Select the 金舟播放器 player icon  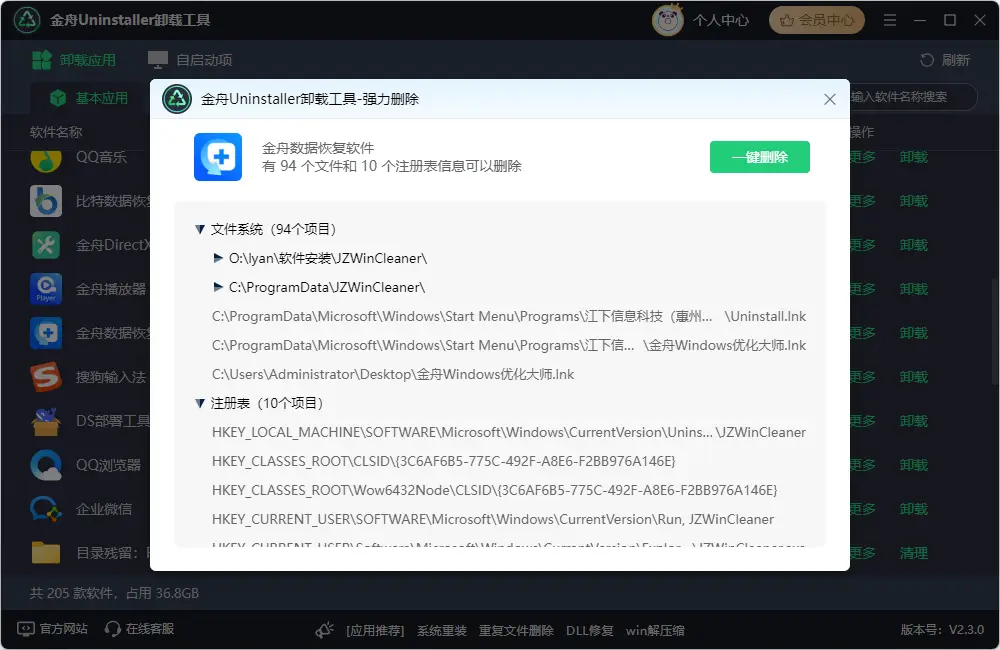click(x=44, y=288)
